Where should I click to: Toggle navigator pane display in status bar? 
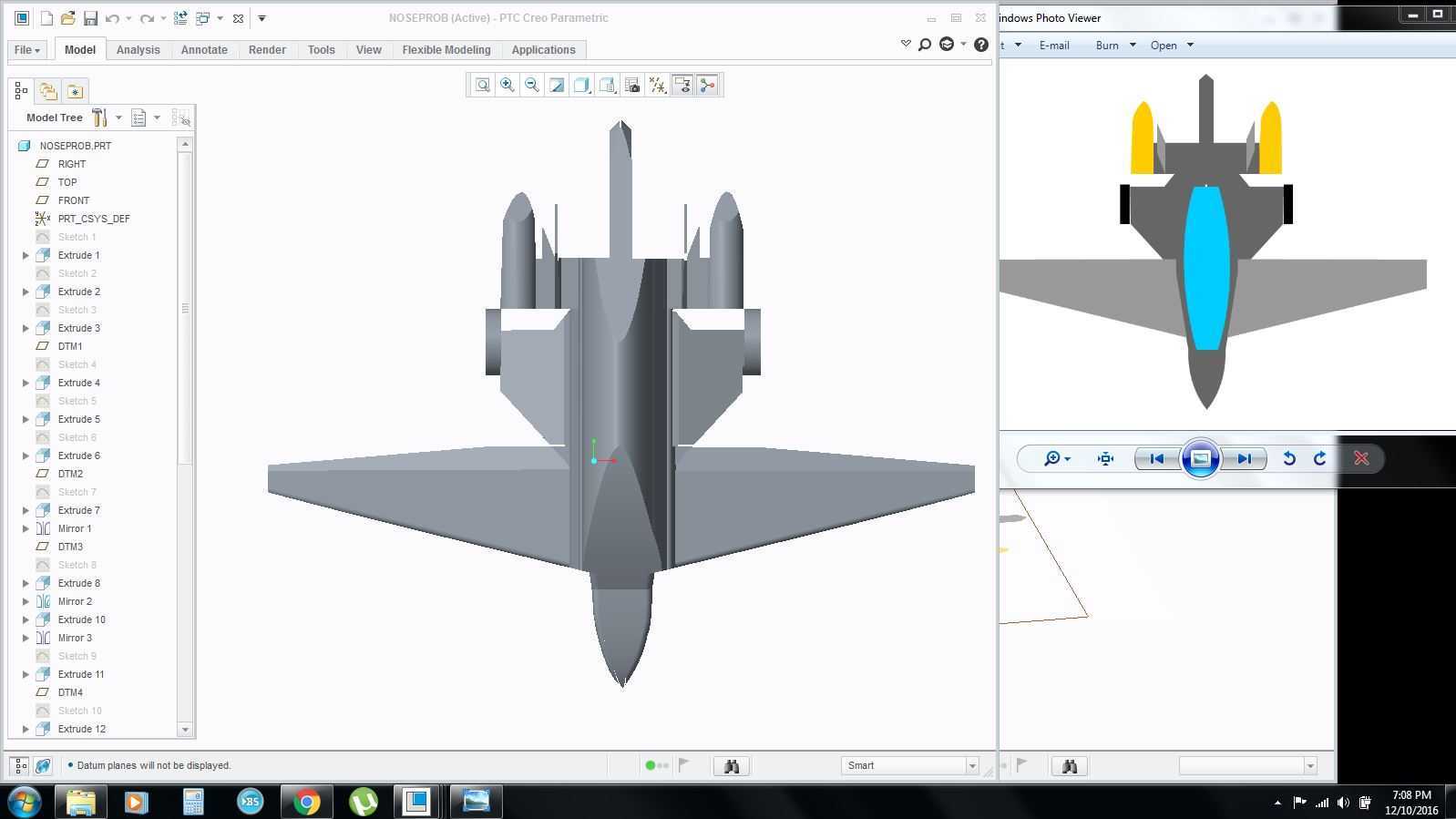[20, 766]
